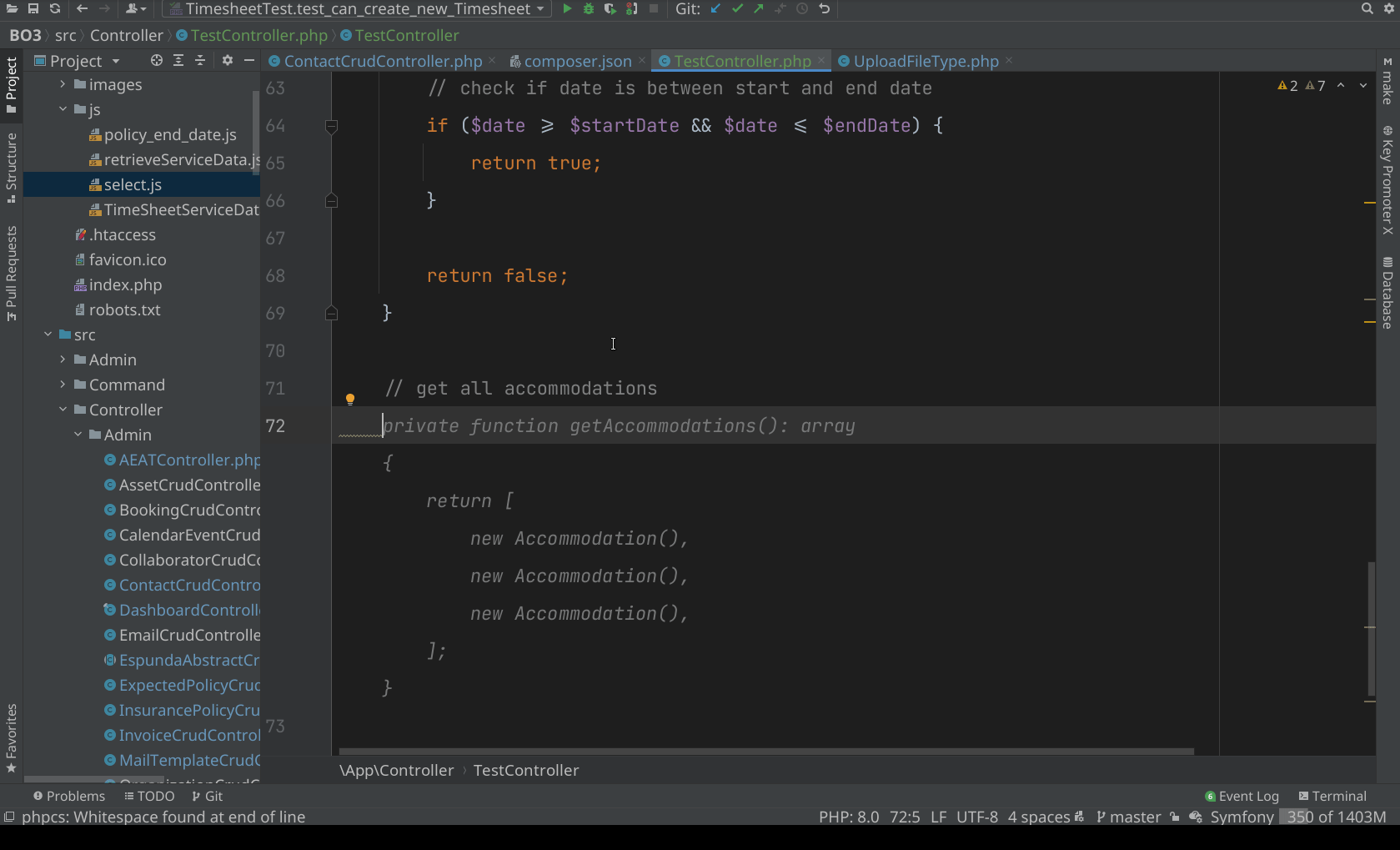Debug the current configuration with bug icon
The width and height of the screenshot is (1400, 850).
click(589, 9)
